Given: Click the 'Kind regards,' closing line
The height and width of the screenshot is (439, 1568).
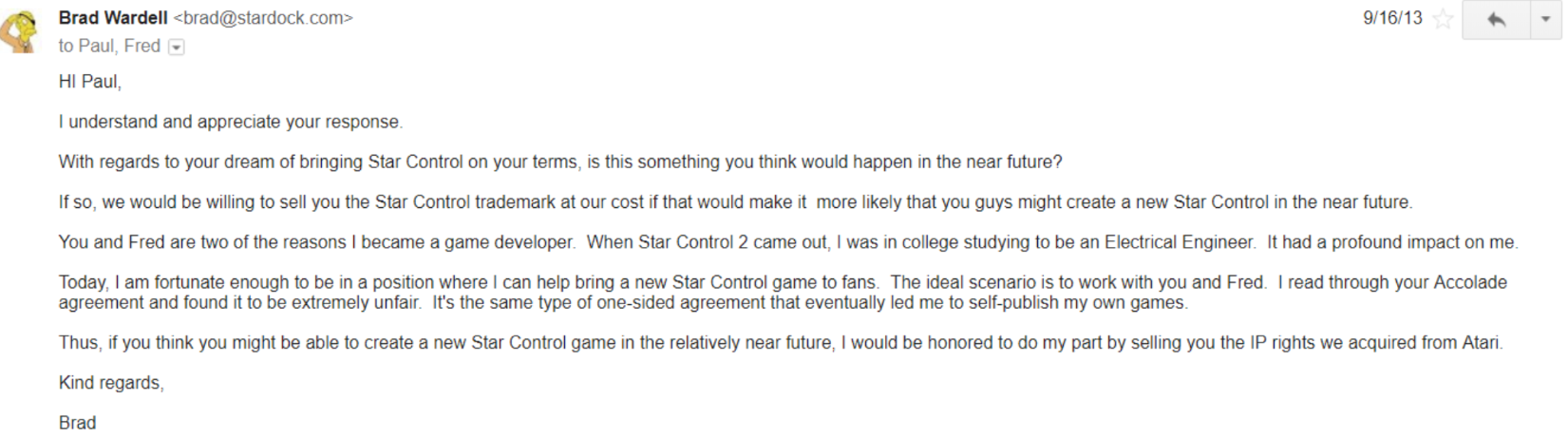Looking at the screenshot, I should tap(111, 383).
